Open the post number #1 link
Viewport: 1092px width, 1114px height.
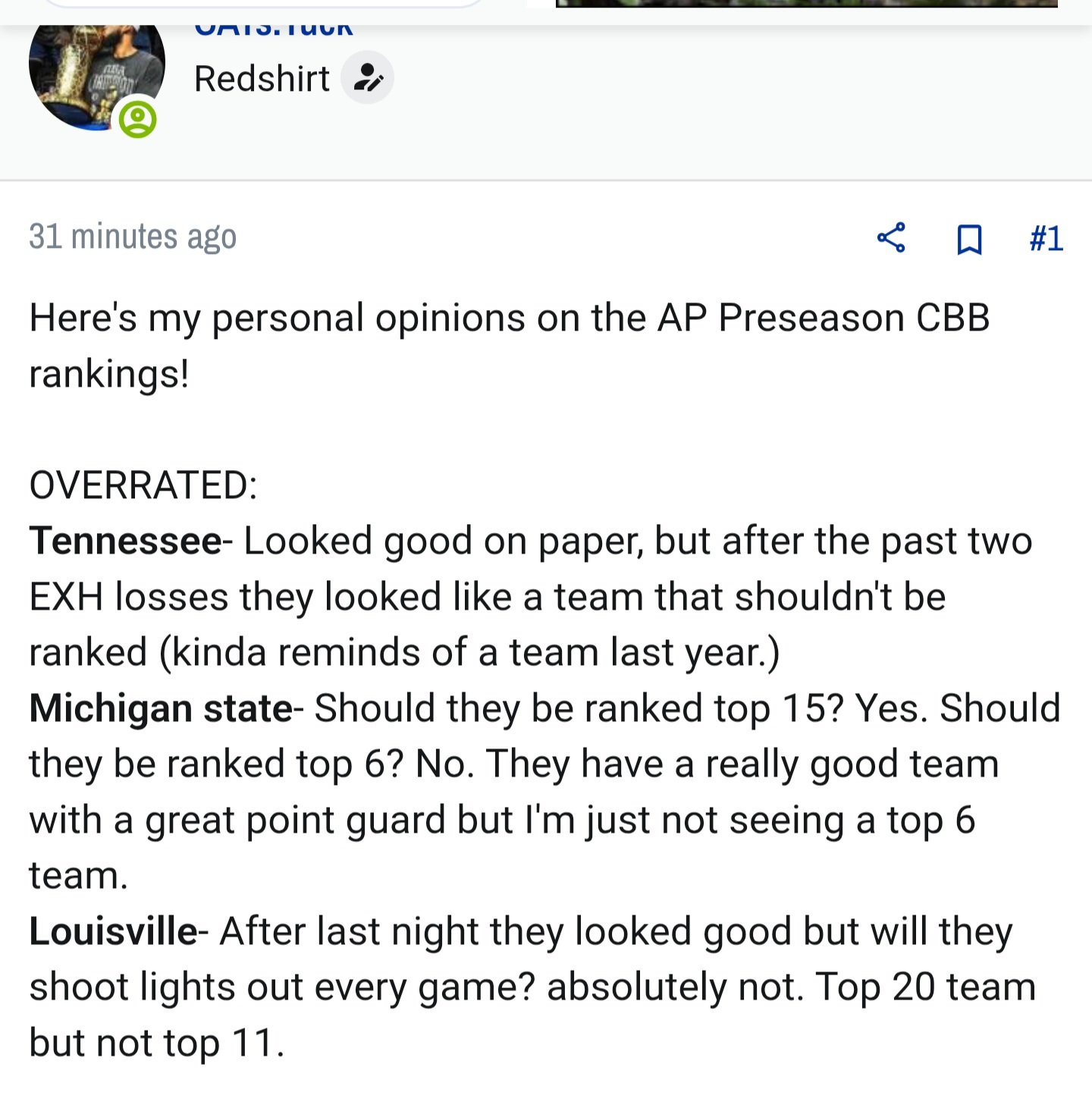(x=1046, y=239)
